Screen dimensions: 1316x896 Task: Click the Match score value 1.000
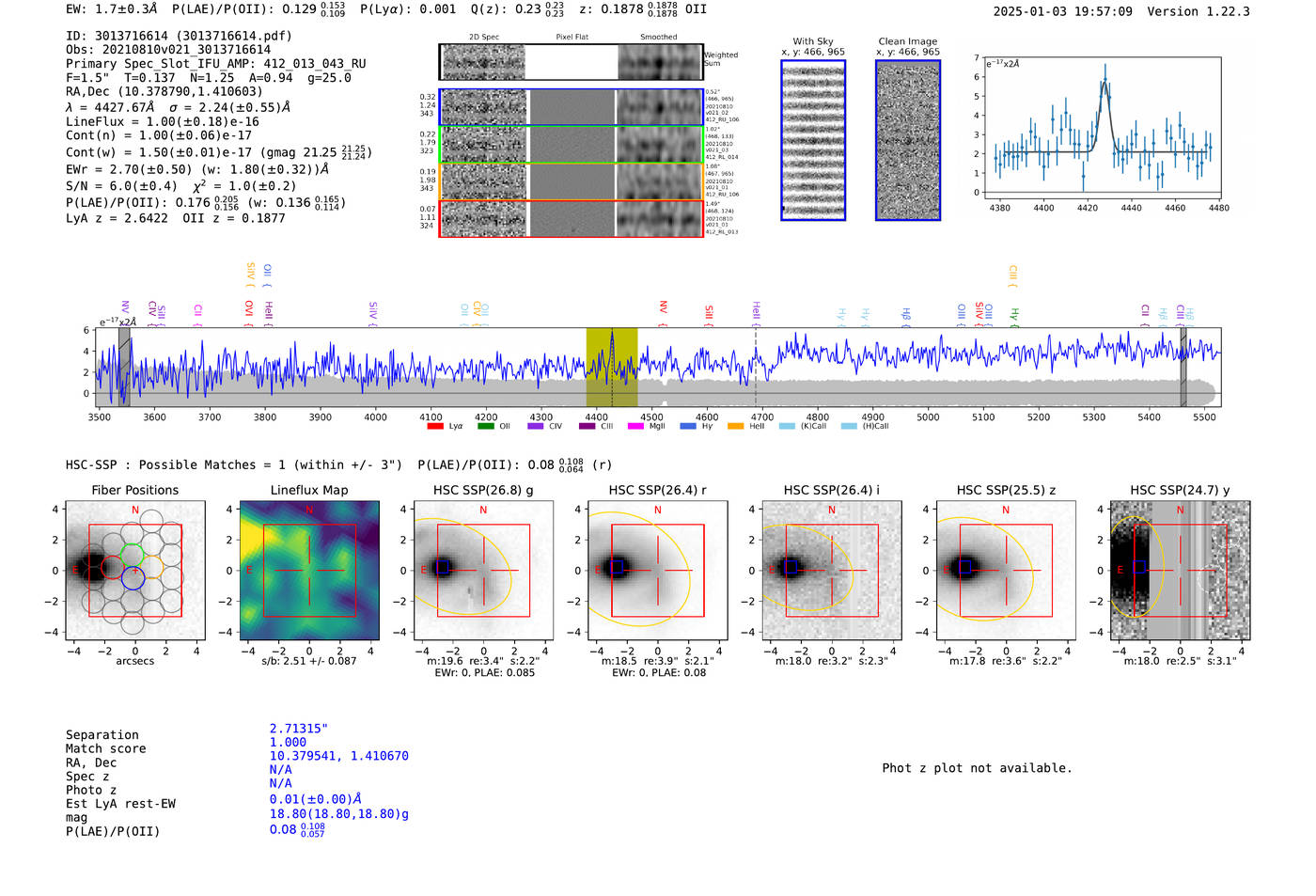pos(288,742)
